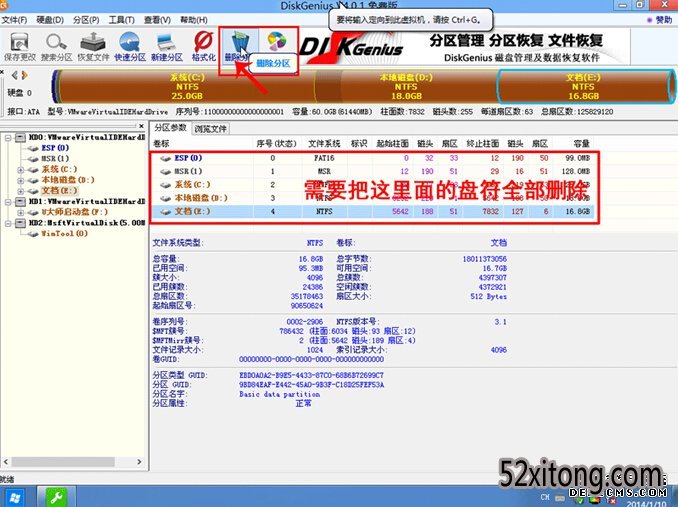Select the 文档(E:) partition bar segment
This screenshot has height=507, width=678.
[x=584, y=86]
